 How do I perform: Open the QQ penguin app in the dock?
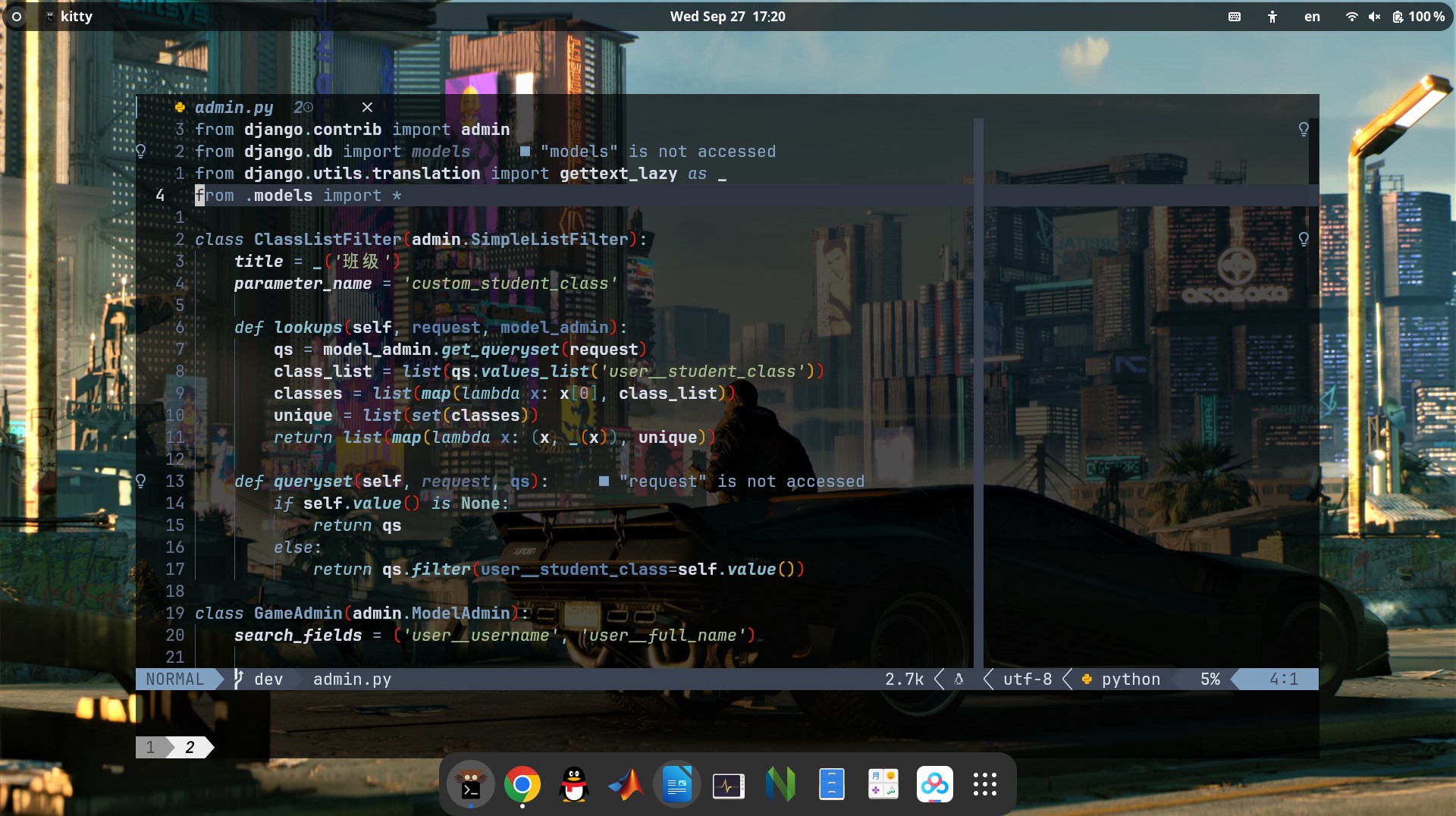(574, 784)
